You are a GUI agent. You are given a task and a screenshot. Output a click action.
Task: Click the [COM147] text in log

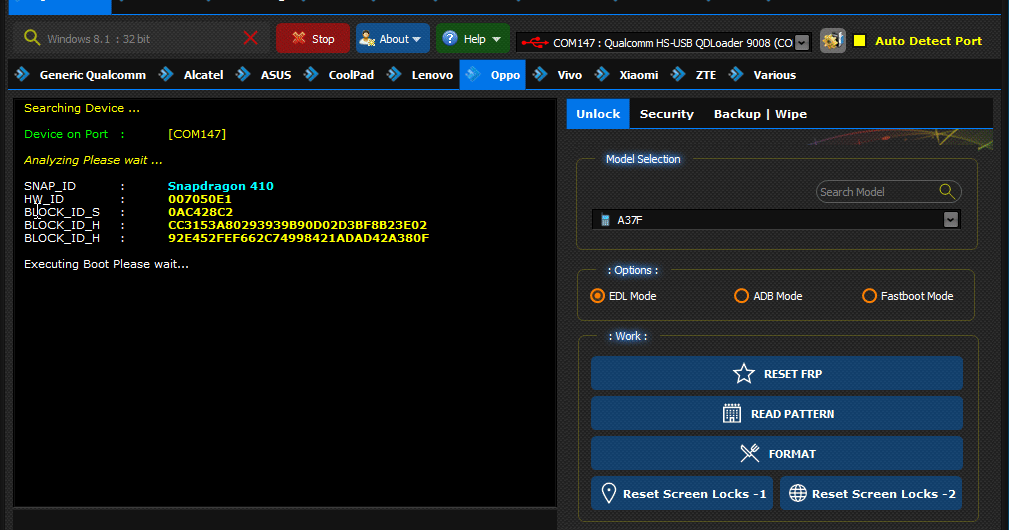197,134
